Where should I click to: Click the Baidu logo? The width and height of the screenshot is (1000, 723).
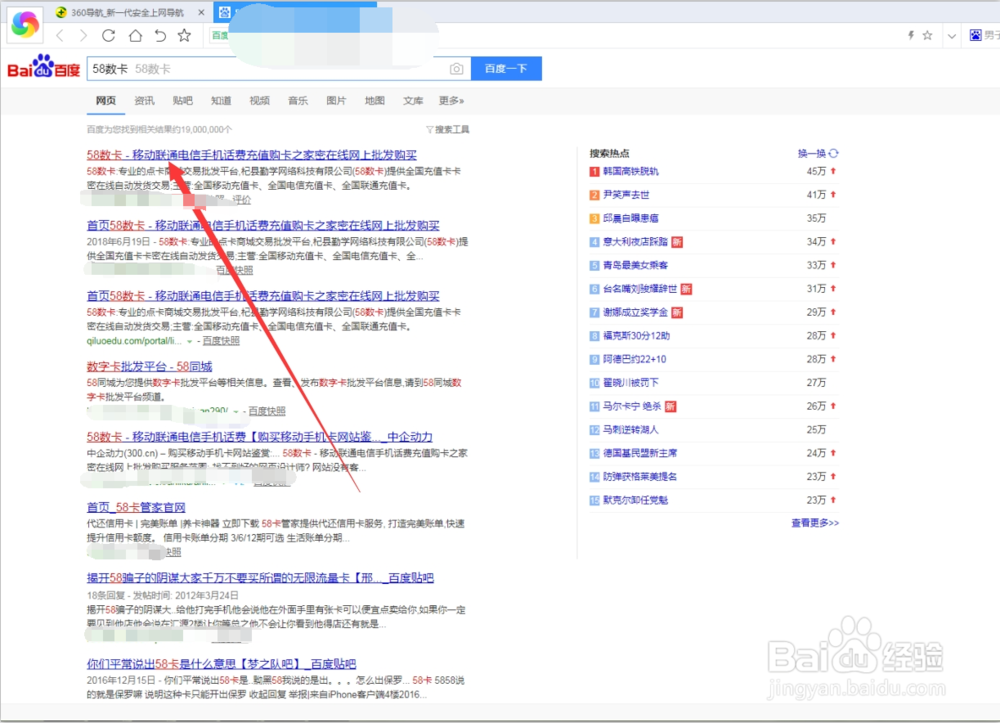click(x=43, y=67)
